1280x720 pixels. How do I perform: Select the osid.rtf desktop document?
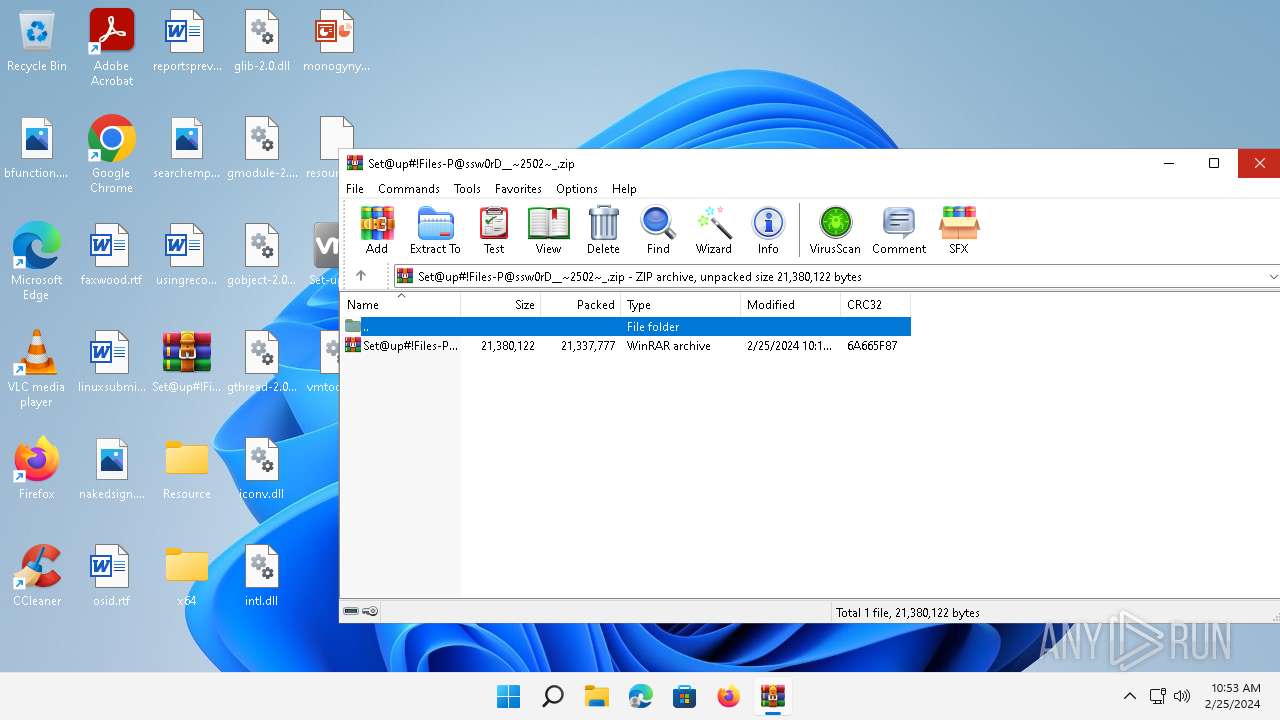(111, 575)
